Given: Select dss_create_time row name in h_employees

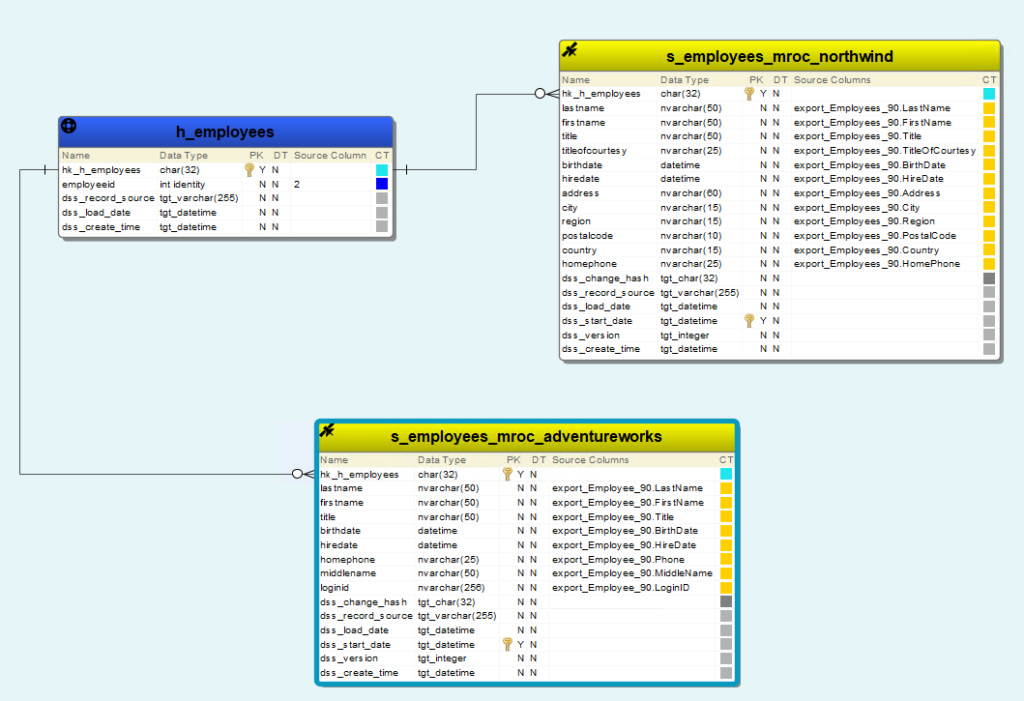Looking at the screenshot, I should (x=101, y=227).
